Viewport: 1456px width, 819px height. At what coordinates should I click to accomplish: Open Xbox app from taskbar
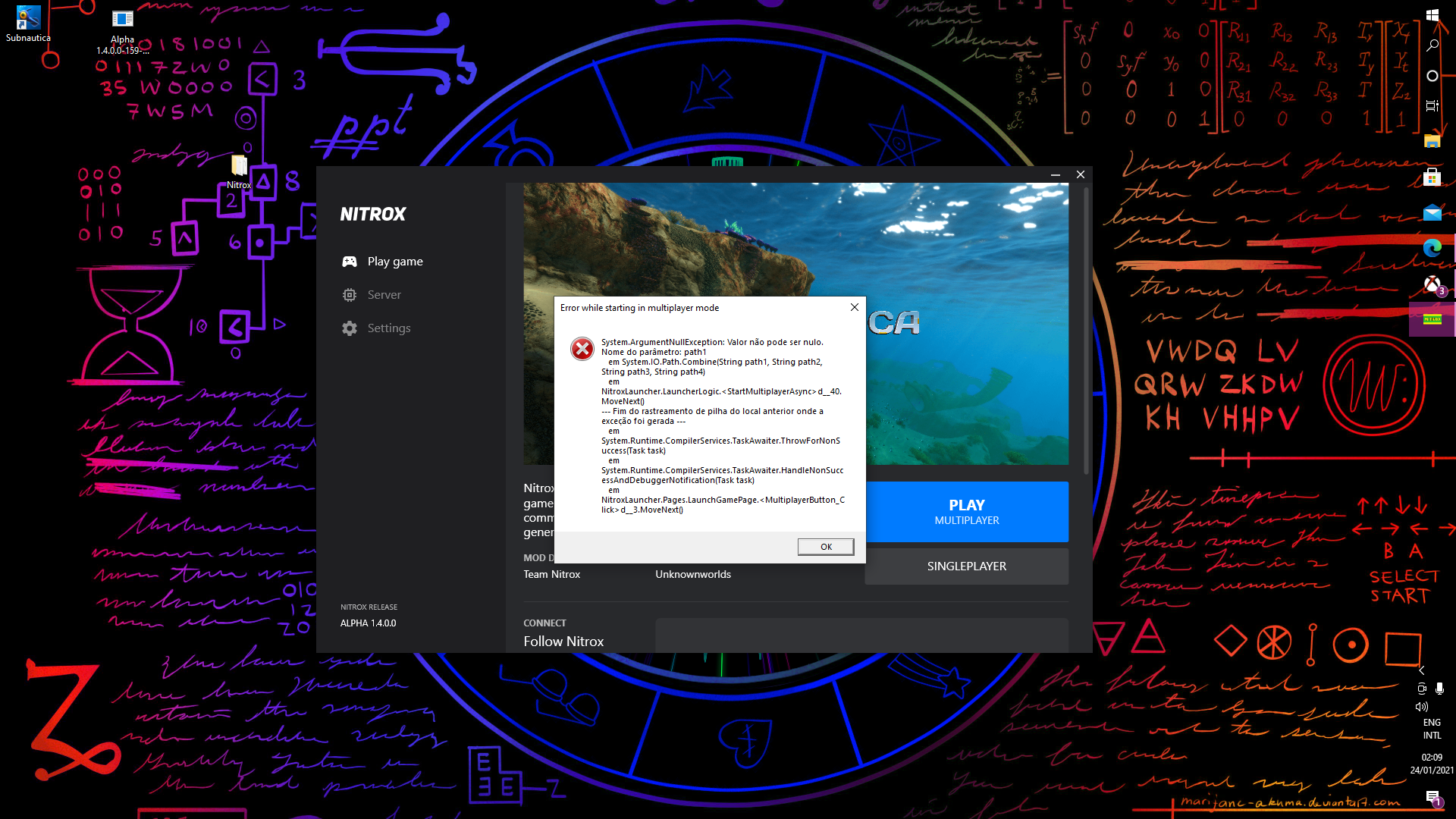point(1432,284)
